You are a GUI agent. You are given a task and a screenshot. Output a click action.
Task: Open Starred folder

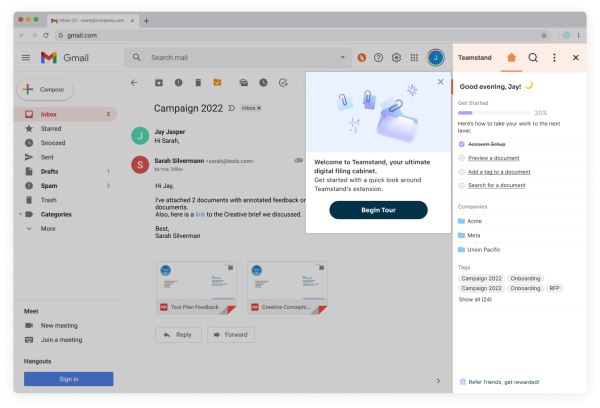coord(65,129)
